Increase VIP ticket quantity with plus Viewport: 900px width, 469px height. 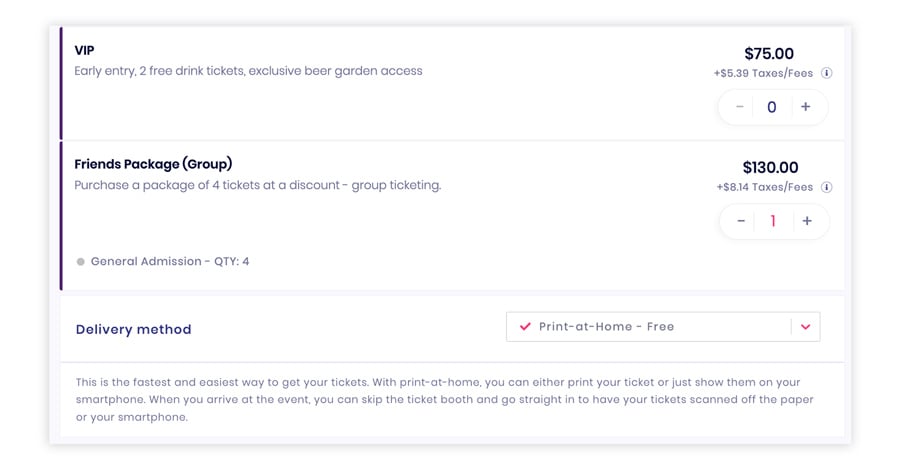click(x=806, y=107)
